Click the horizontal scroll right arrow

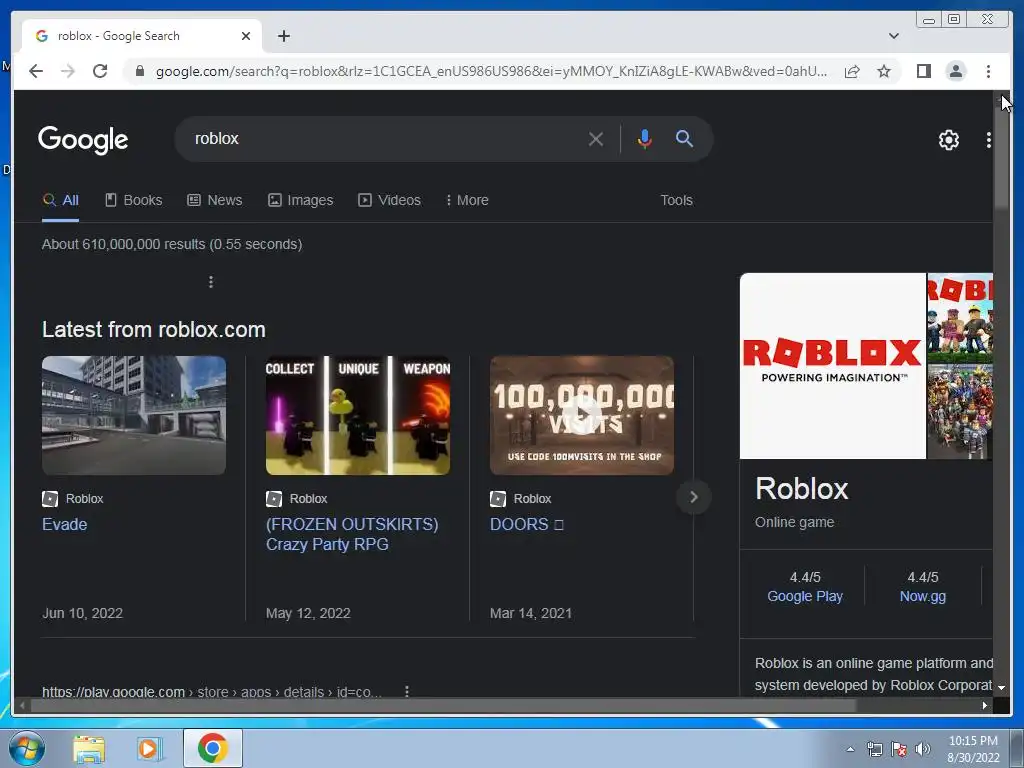(985, 705)
